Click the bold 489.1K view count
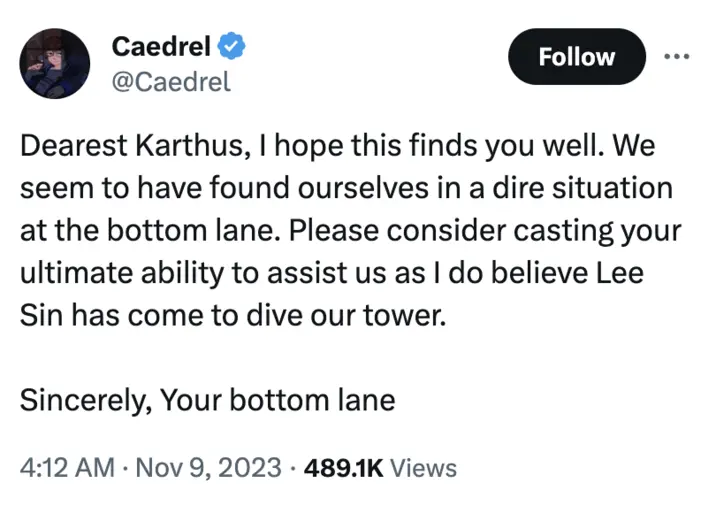This screenshot has height=506, width=716. (344, 468)
